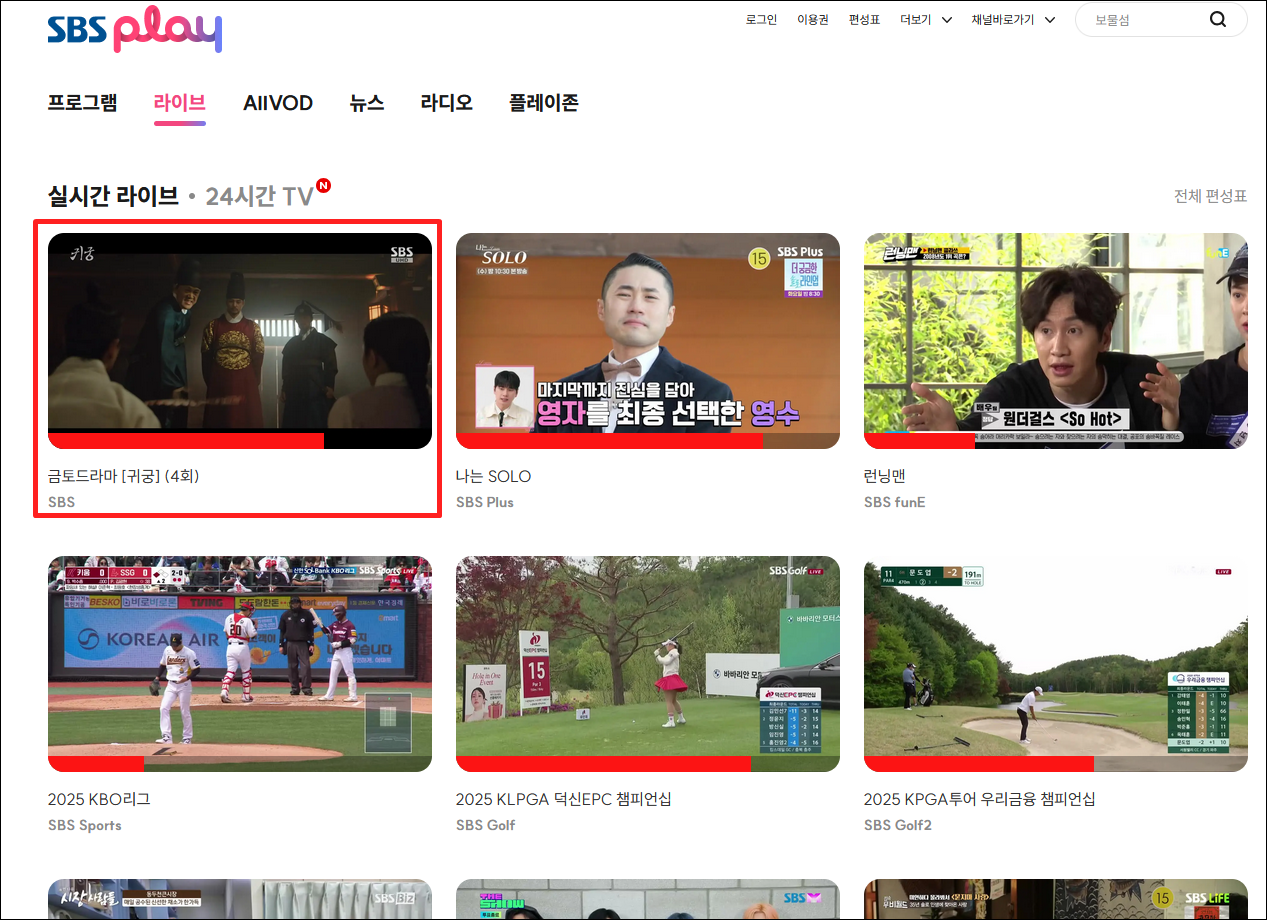
Task: Click the SBS Golf channel label under KLPGA
Action: [486, 825]
